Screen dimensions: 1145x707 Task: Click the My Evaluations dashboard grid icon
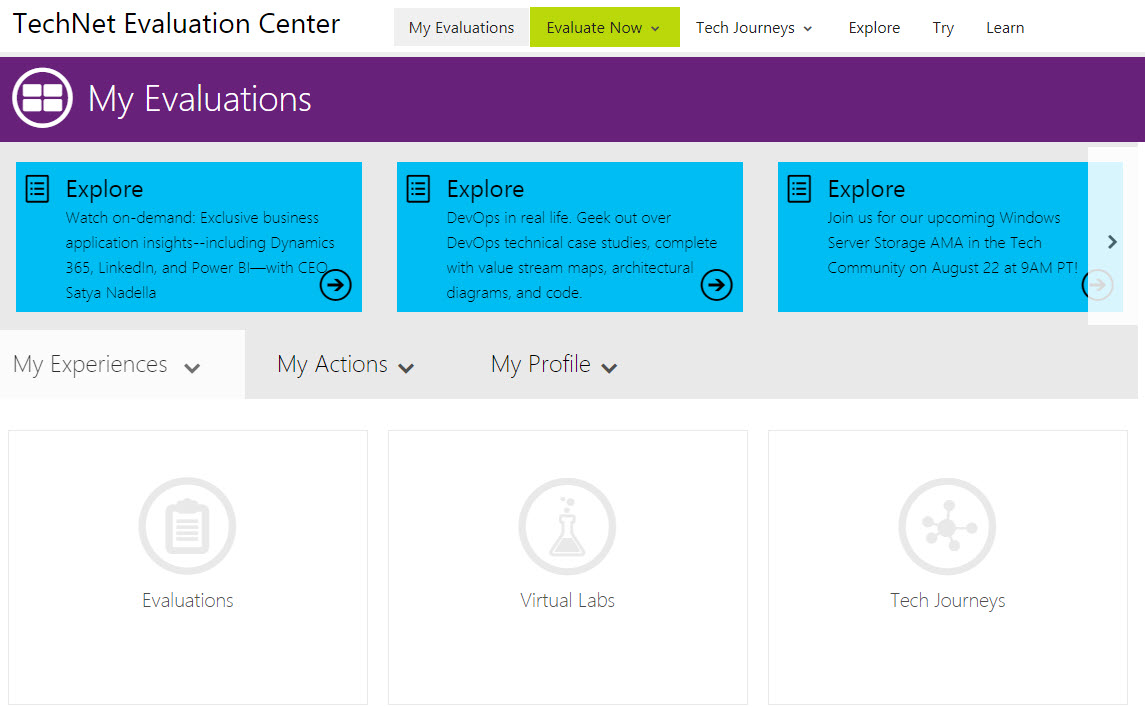click(x=42, y=98)
